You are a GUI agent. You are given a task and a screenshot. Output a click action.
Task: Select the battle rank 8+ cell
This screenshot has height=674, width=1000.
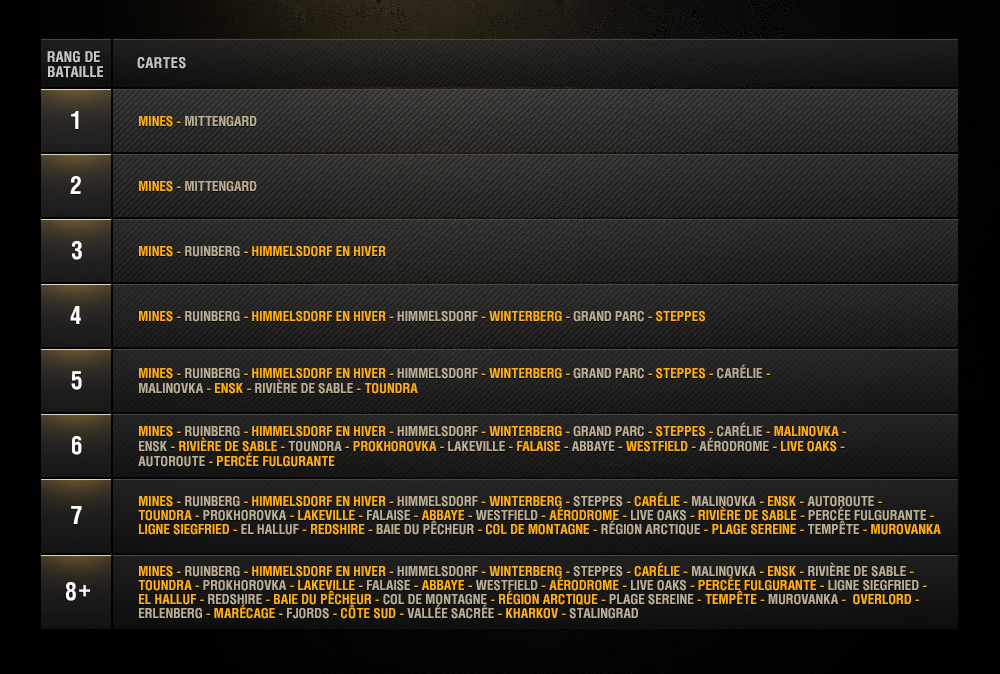tap(76, 592)
